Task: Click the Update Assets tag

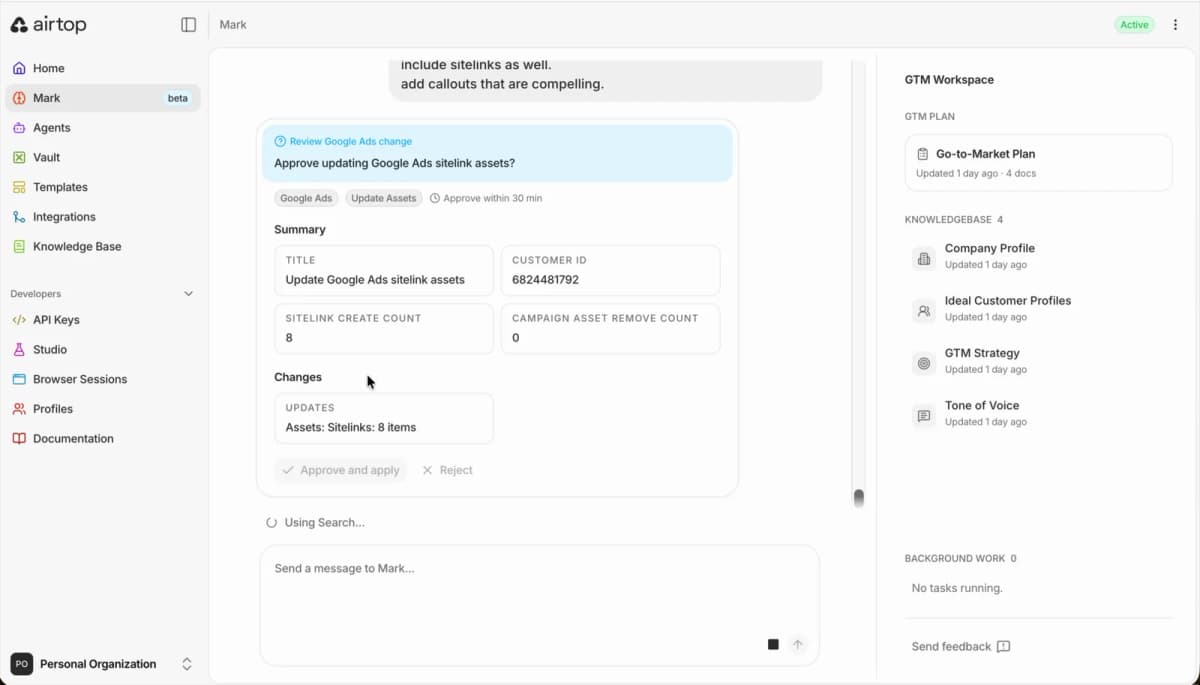Action: pos(383,198)
